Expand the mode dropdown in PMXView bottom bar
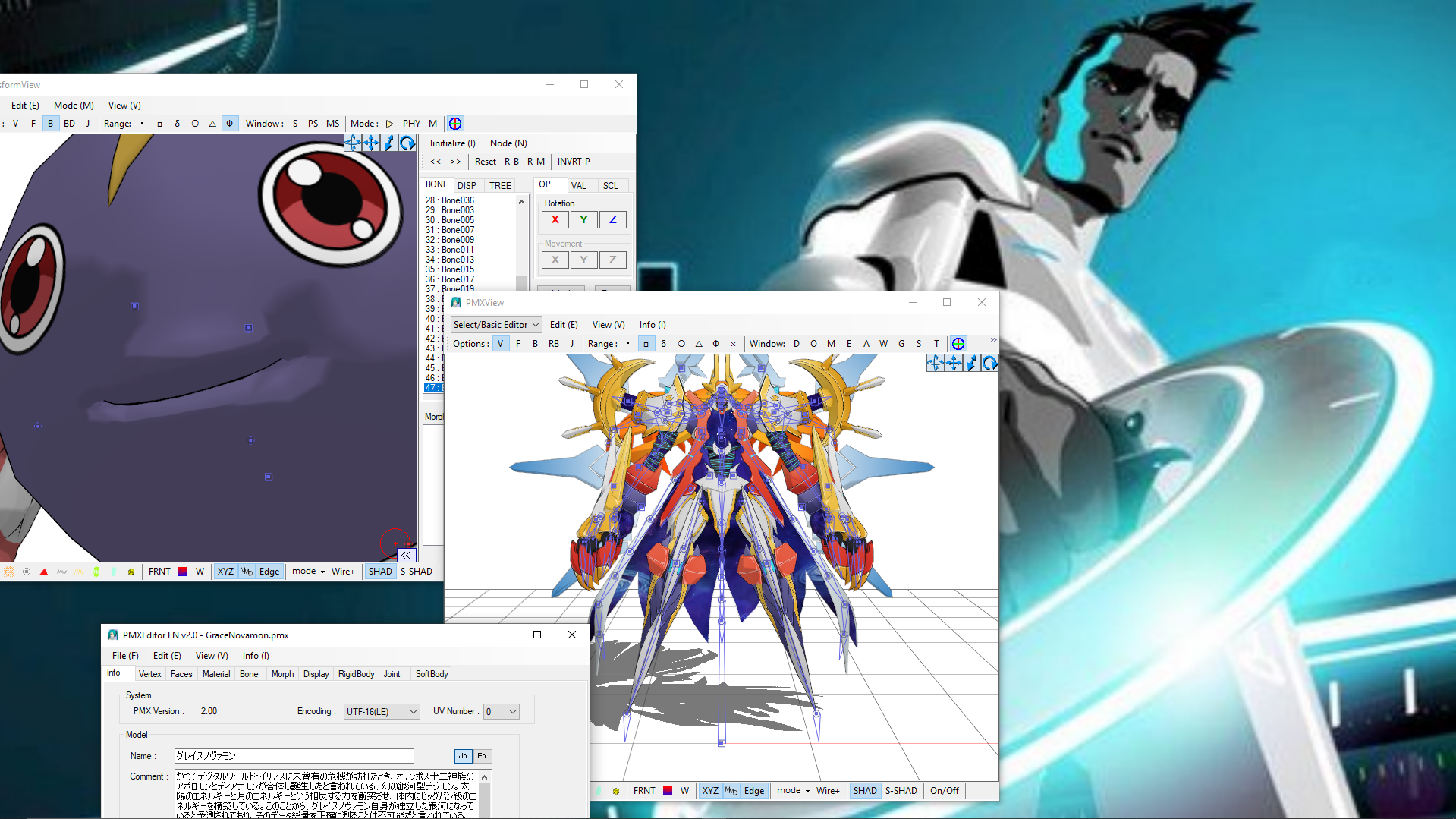 tap(793, 791)
